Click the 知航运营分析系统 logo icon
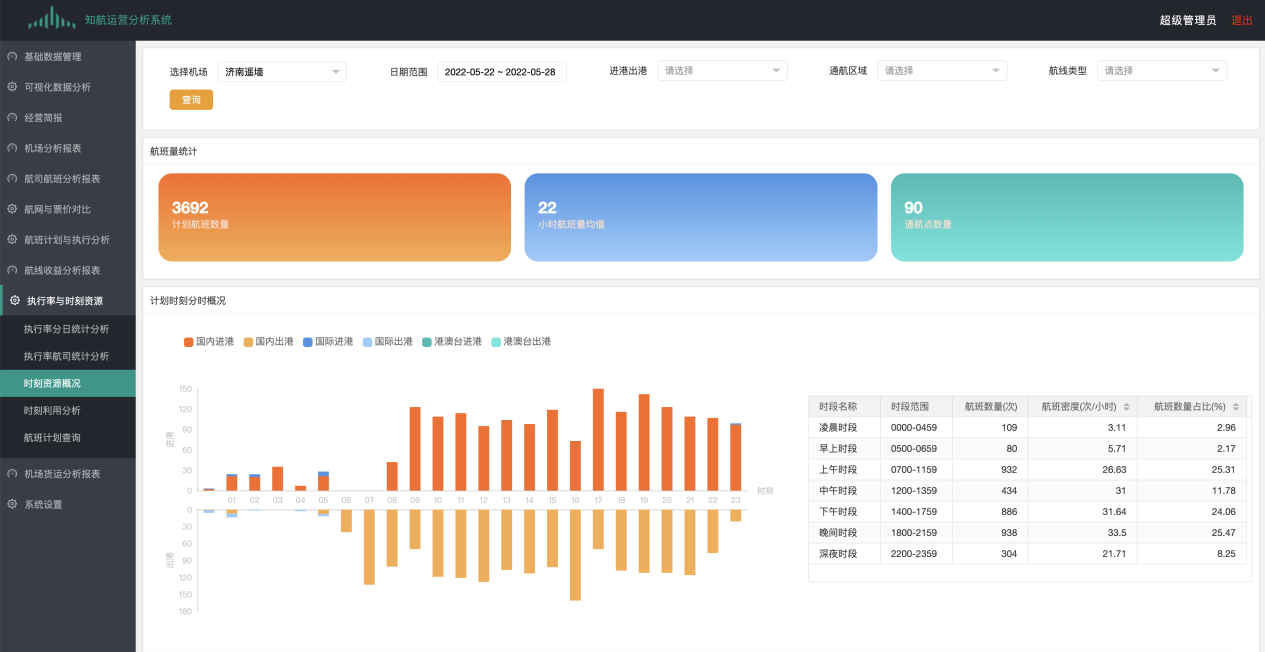This screenshot has height=652, width=1265. [54, 19]
